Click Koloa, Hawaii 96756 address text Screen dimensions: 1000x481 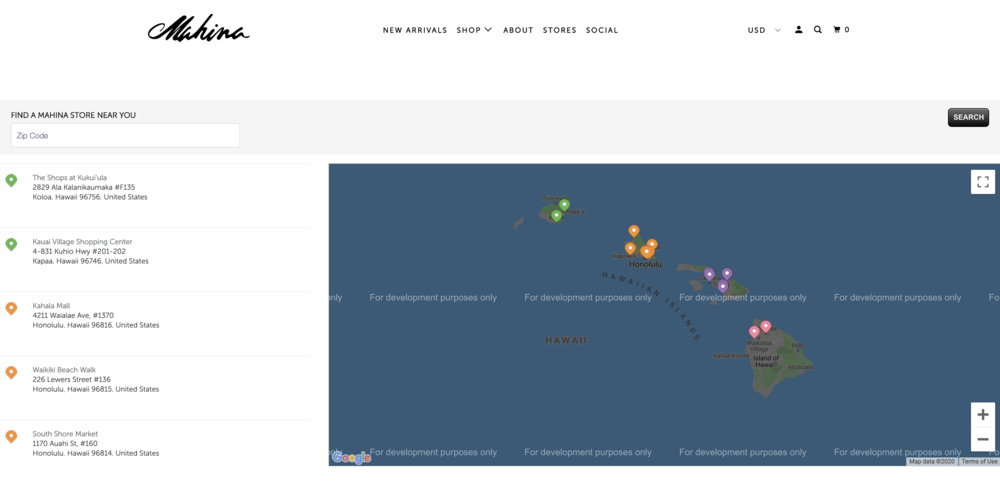click(90, 197)
